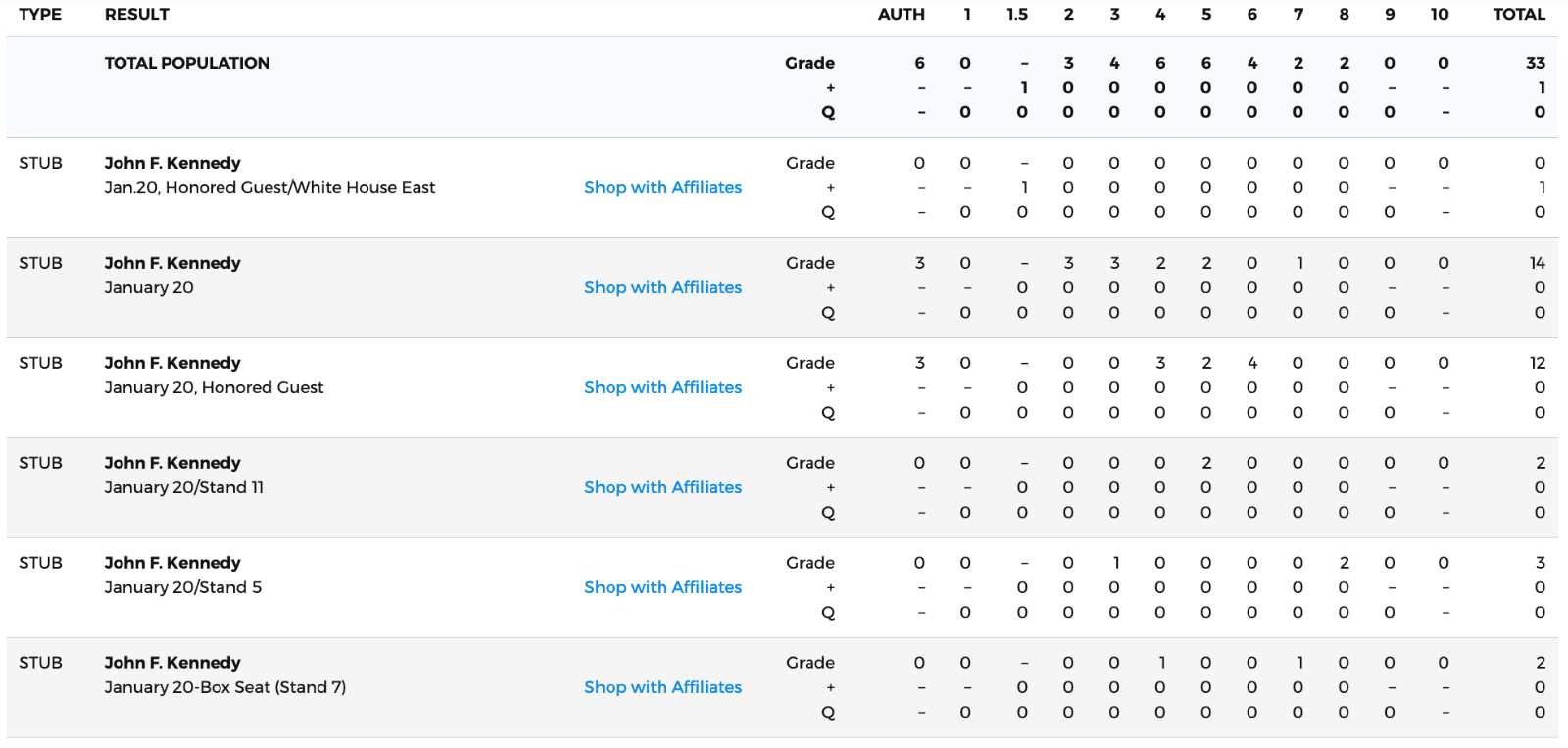
Task: Open Shop with Affiliates for January 20, Honored Guest
Action: (662, 387)
